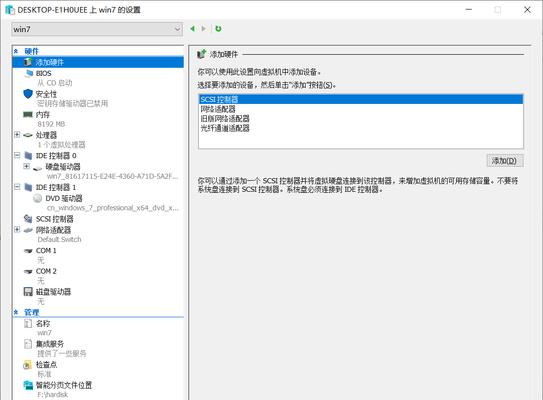Select 光纤通道适配器 in the device list

[x=360, y=128]
